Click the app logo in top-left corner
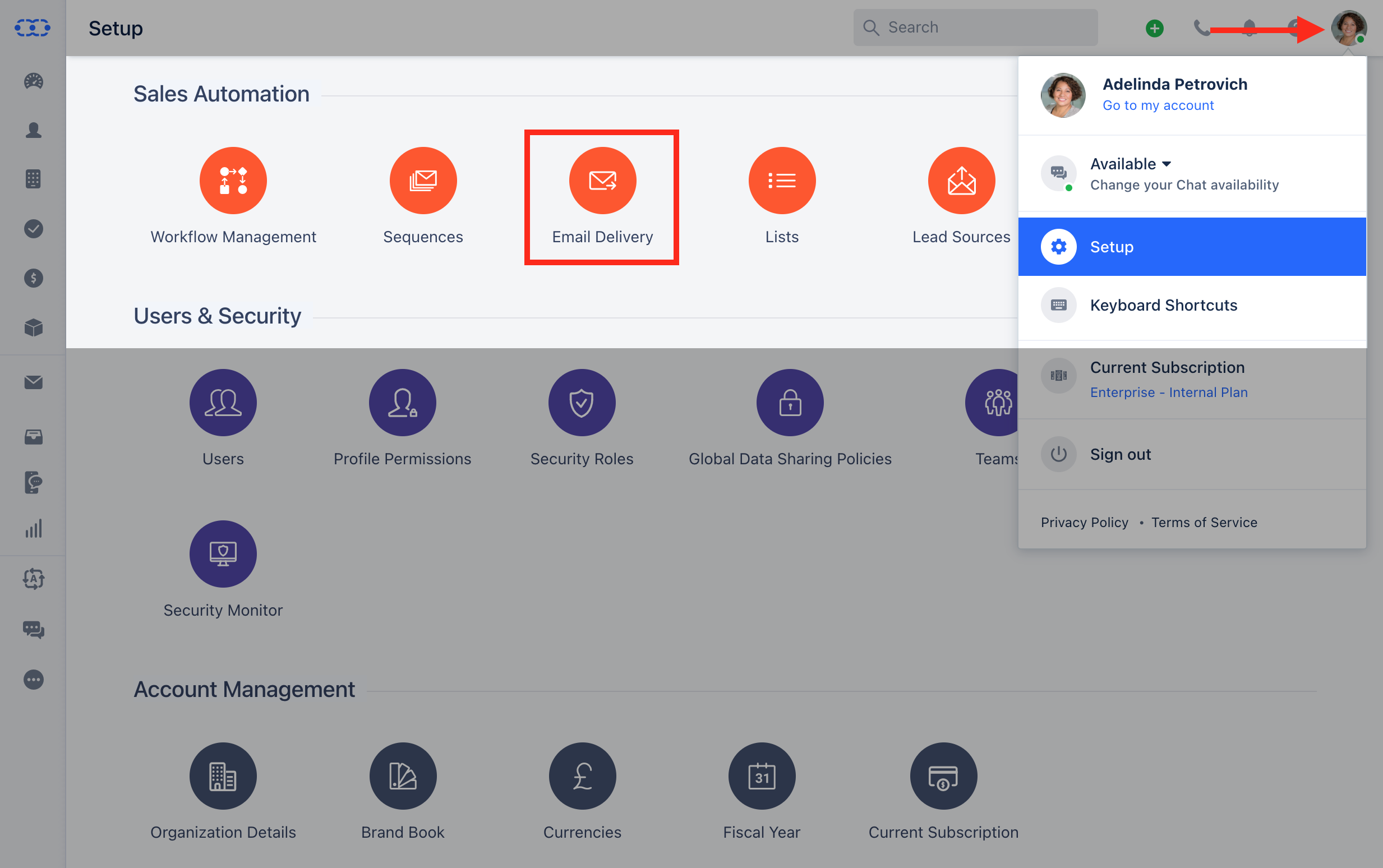1383x868 pixels. [x=32, y=27]
